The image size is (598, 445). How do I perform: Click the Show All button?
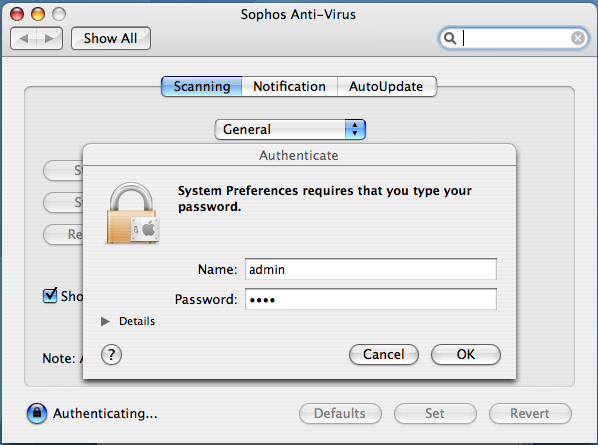click(111, 39)
